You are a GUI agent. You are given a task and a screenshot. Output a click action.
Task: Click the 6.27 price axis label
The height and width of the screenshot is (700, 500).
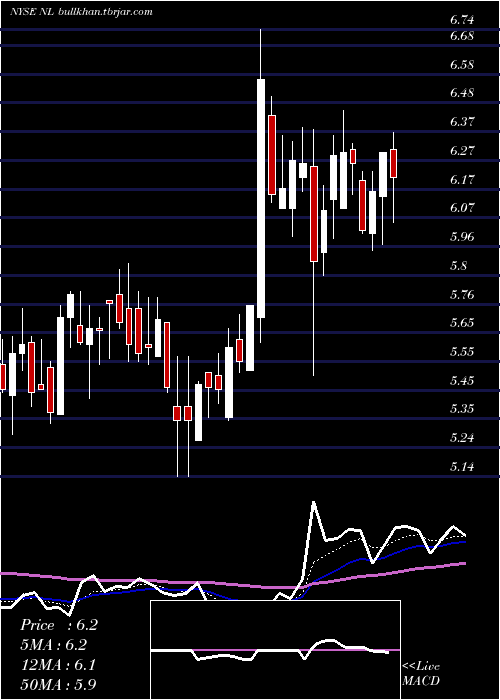[x=462, y=151]
